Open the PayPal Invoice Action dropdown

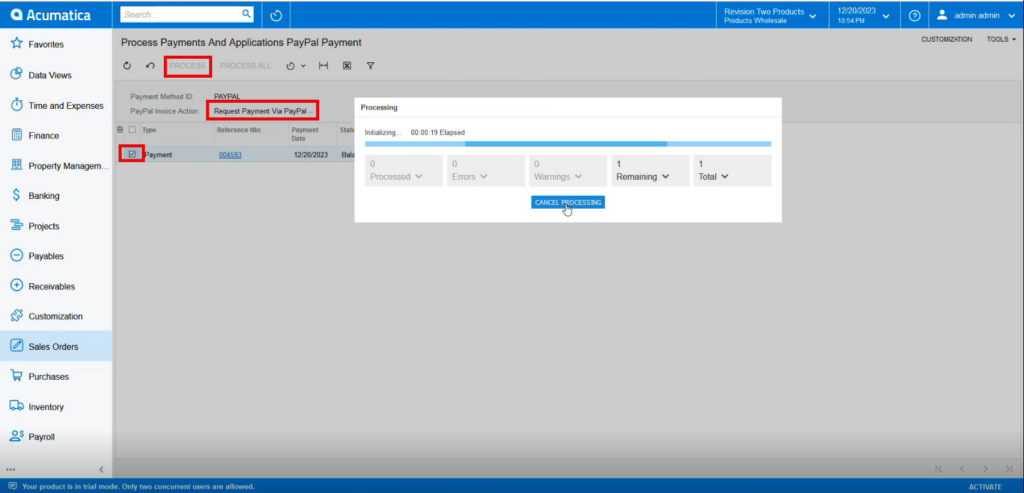(263, 111)
